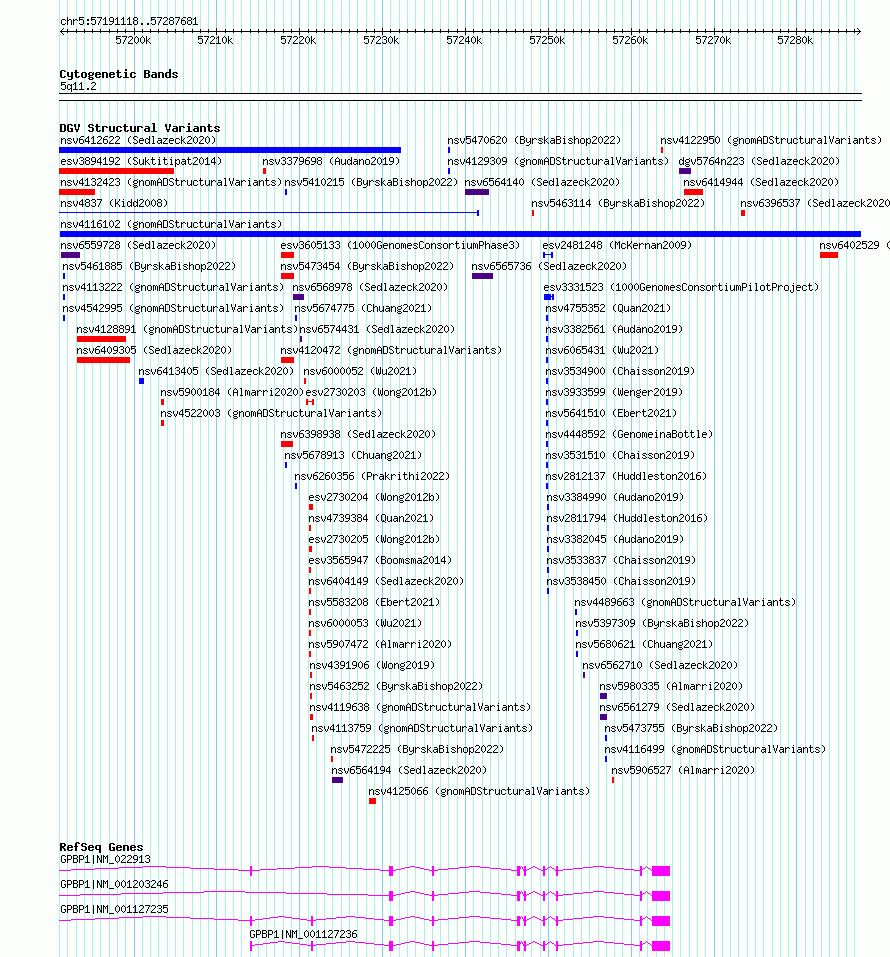The image size is (890, 957).
Task: Click the nsv4489663 gnomAD variant label
Action: (x=686, y=603)
